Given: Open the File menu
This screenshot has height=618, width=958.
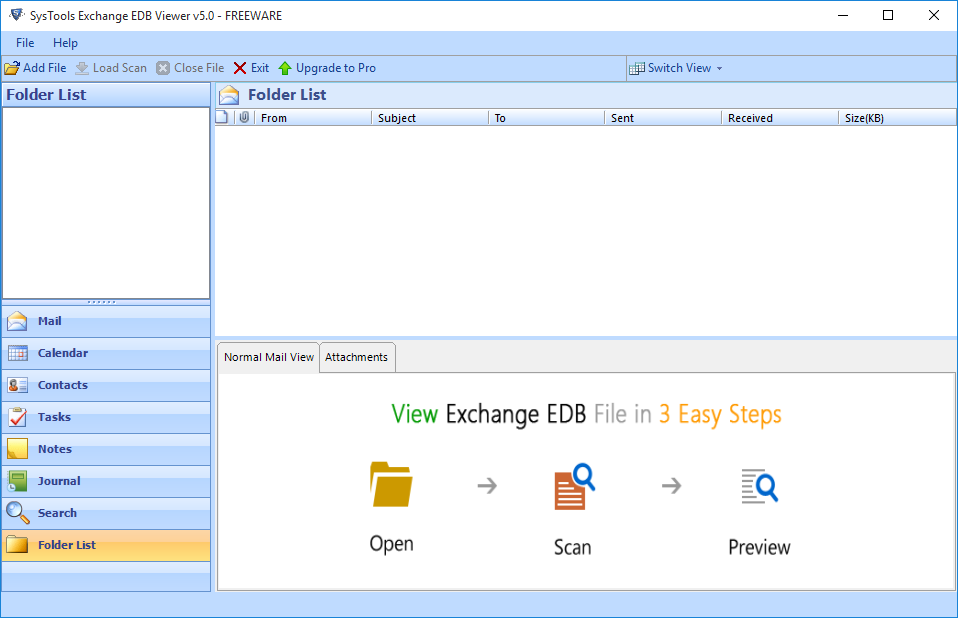Looking at the screenshot, I should click(25, 43).
